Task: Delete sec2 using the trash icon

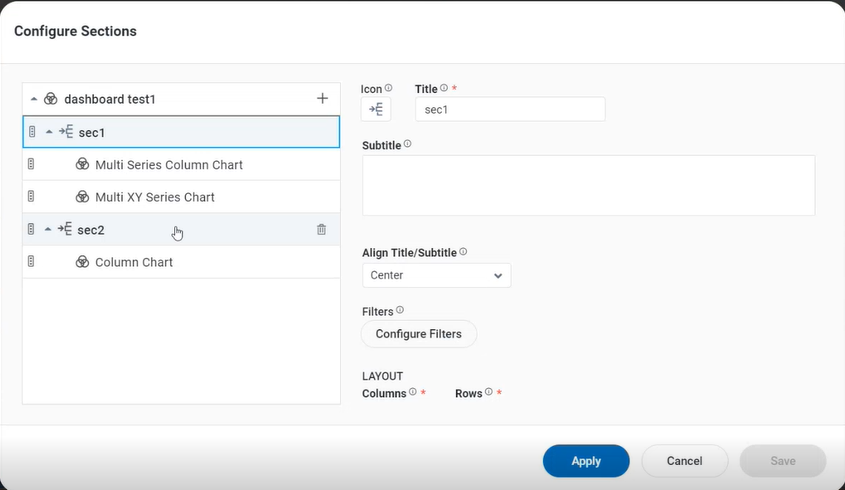Action: 321,230
